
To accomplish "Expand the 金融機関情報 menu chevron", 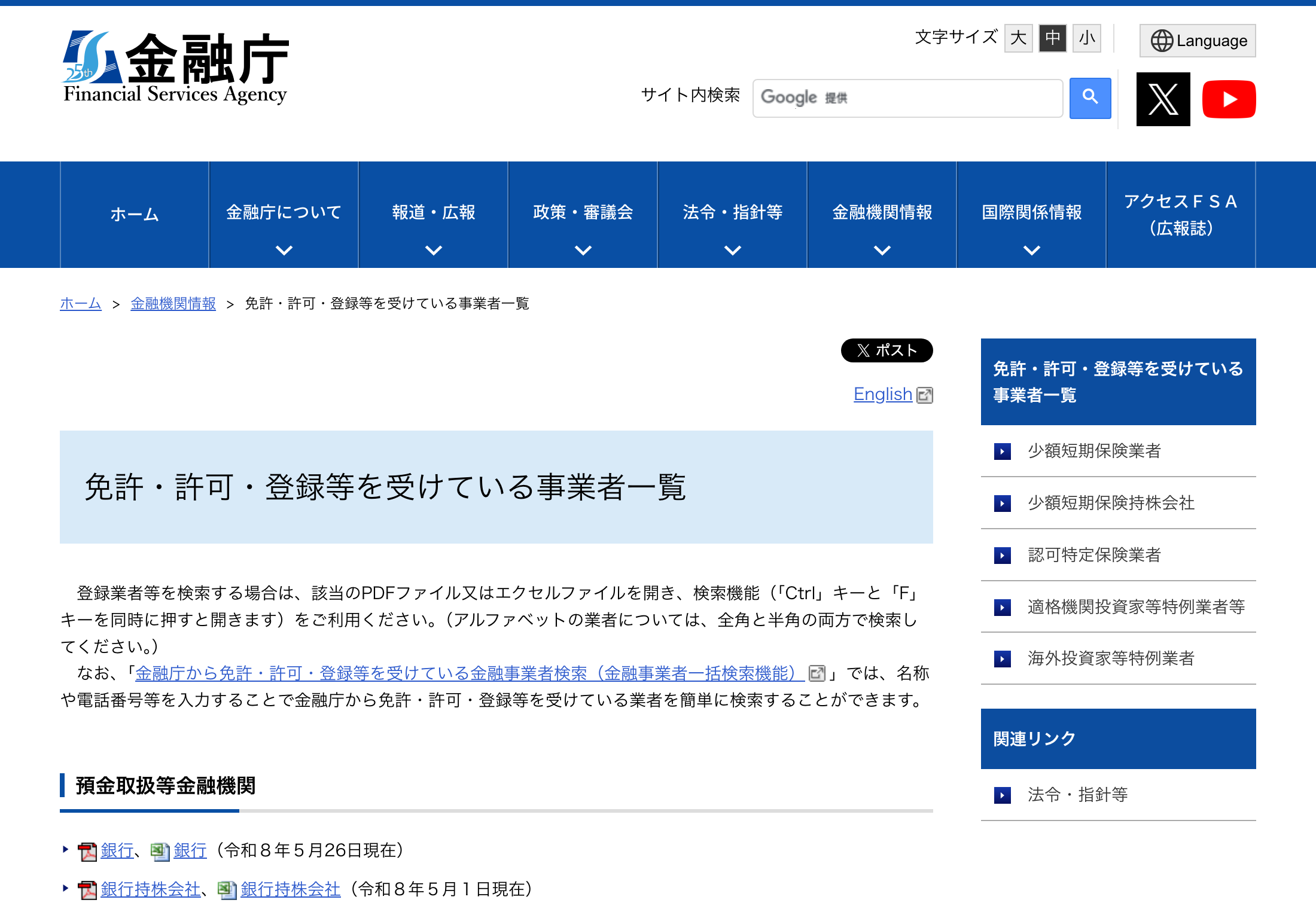I will pos(882,250).
